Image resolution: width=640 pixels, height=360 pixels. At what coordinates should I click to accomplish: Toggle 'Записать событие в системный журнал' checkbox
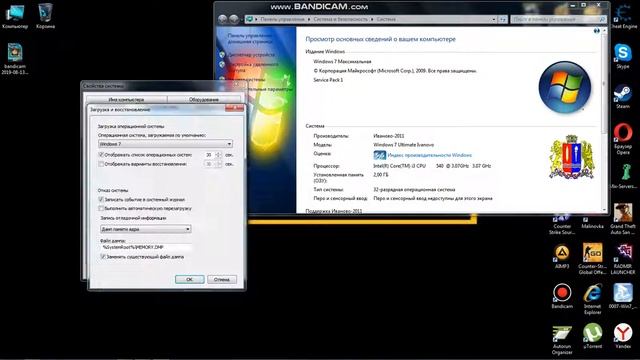(x=101, y=200)
